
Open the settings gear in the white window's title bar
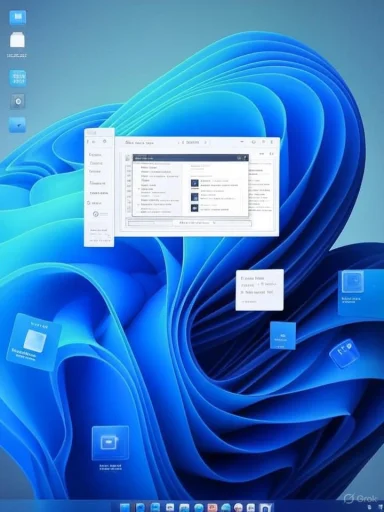coord(254,142)
